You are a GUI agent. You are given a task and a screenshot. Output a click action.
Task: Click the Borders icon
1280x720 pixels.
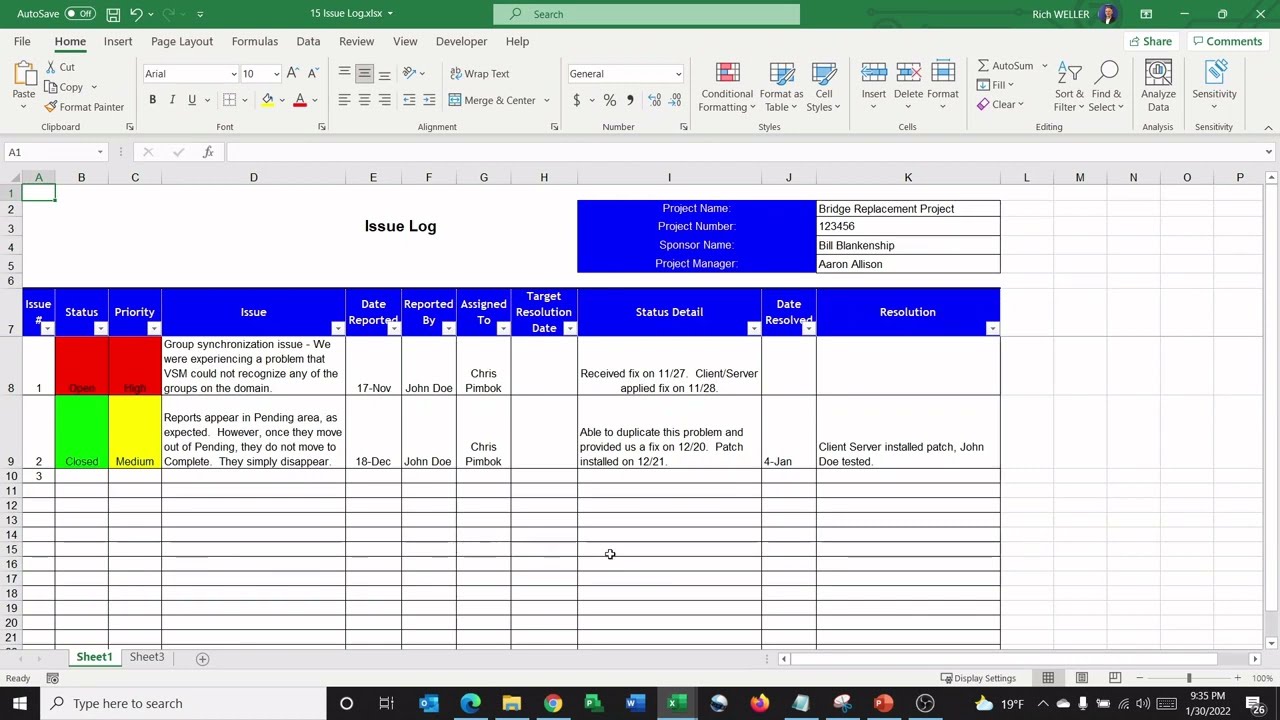point(229,100)
